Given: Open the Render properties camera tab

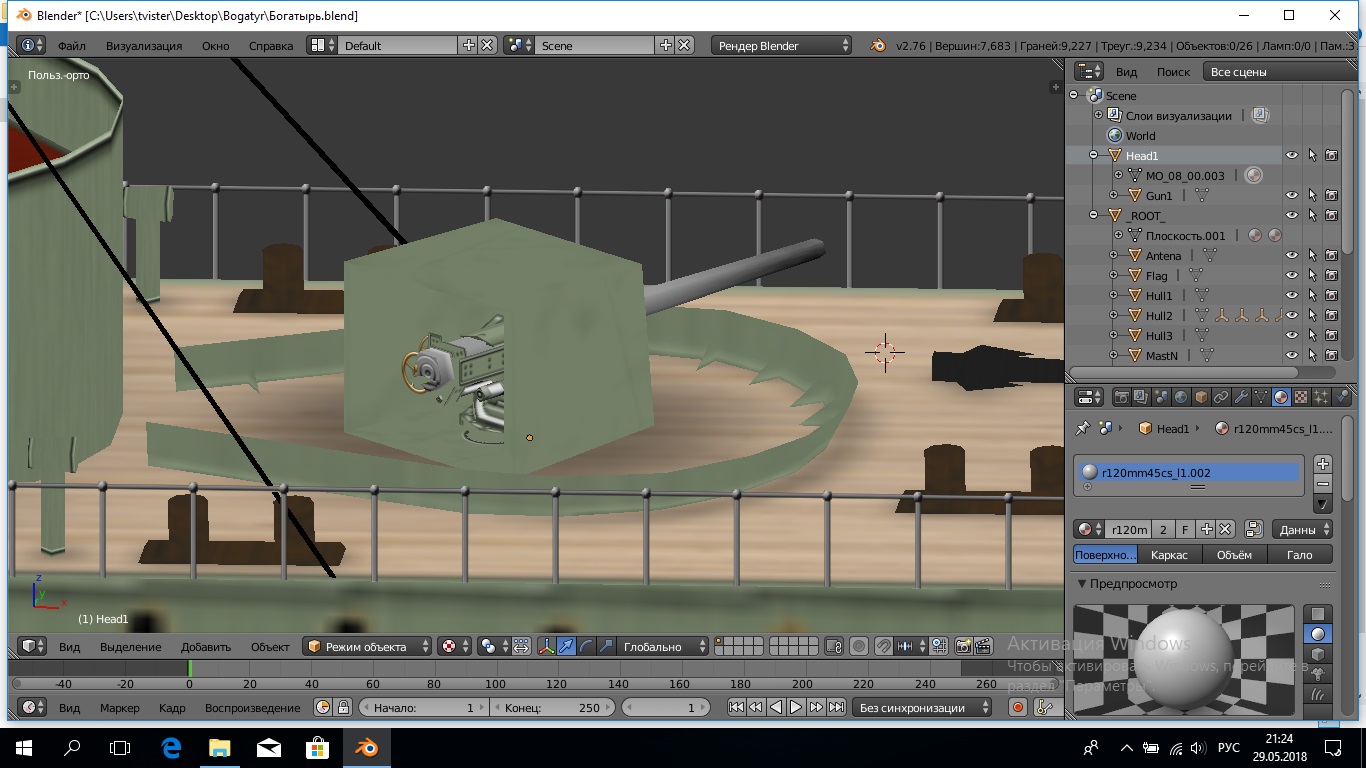Looking at the screenshot, I should coord(1122,397).
